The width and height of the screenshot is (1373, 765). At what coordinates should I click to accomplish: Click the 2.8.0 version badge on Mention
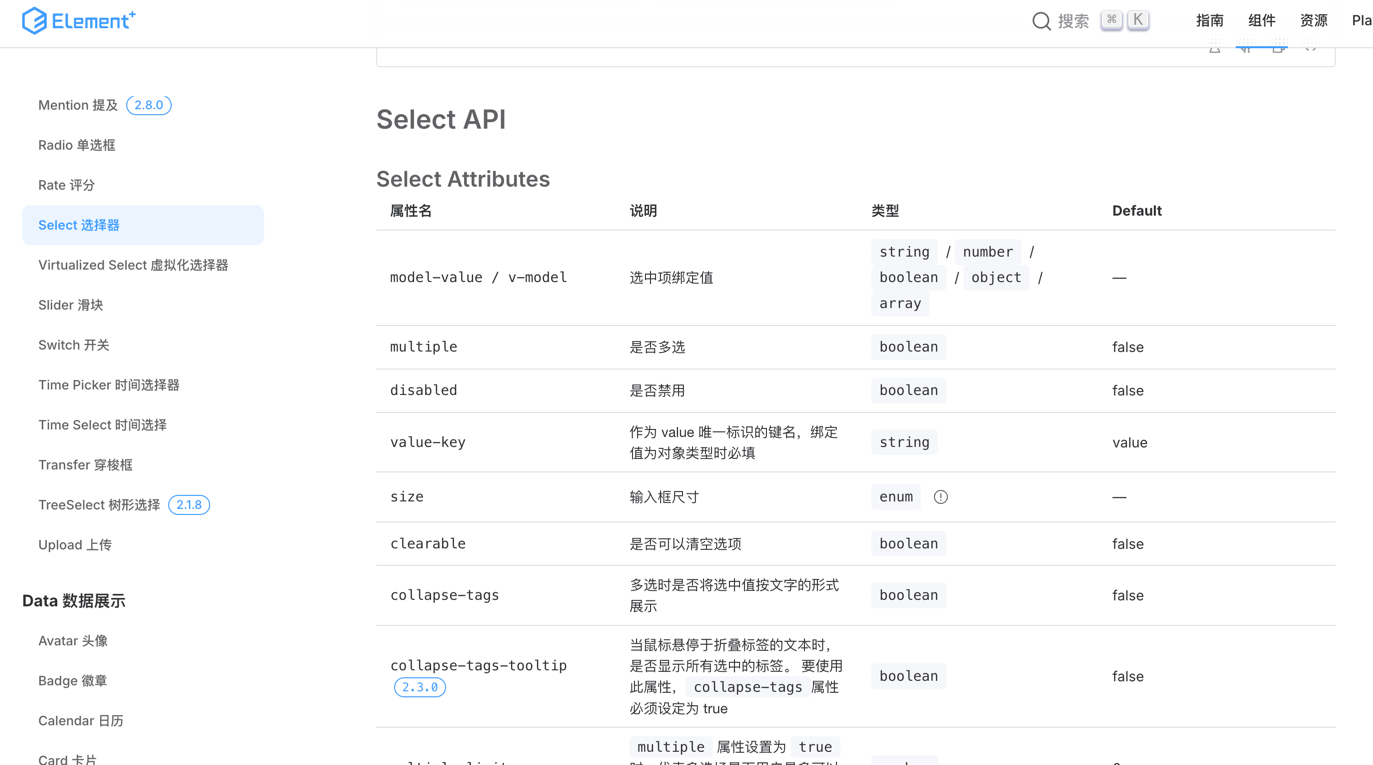tap(149, 105)
